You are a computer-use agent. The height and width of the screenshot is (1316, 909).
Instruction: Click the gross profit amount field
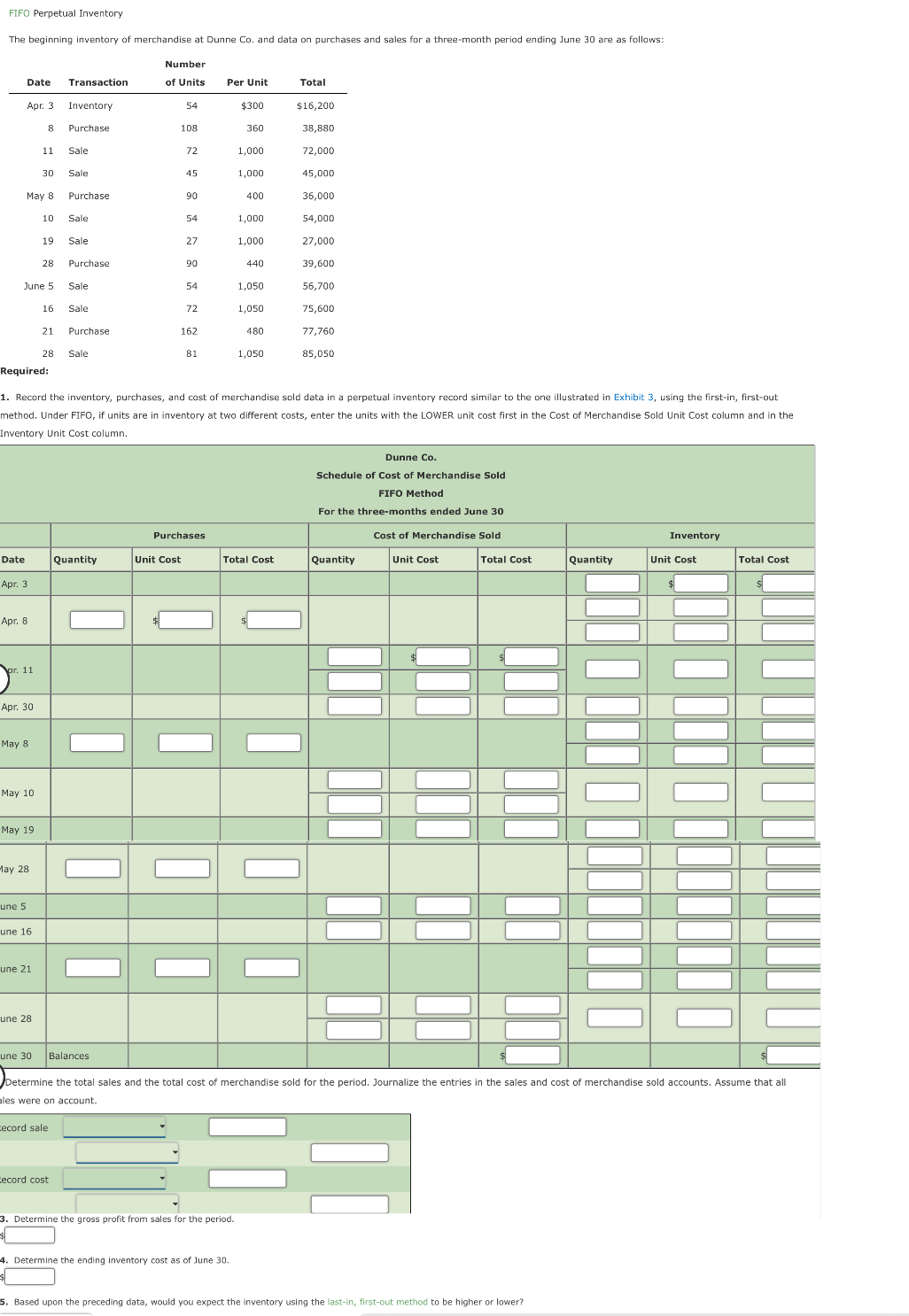[31, 1235]
